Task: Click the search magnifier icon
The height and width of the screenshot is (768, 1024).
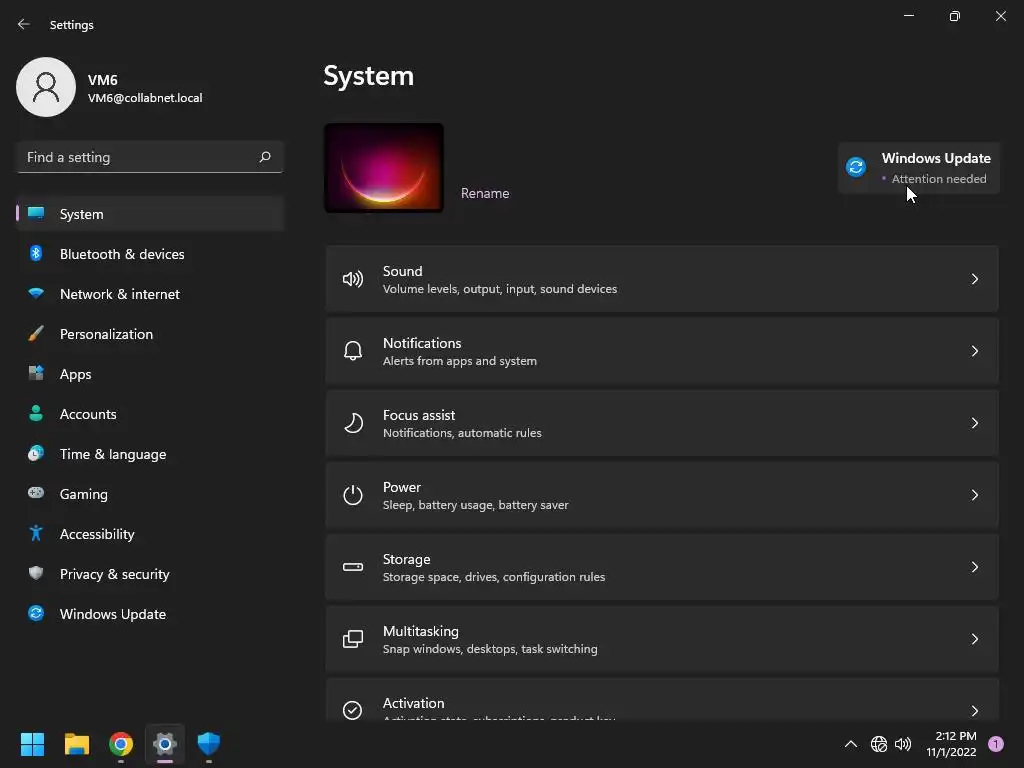Action: 264,157
